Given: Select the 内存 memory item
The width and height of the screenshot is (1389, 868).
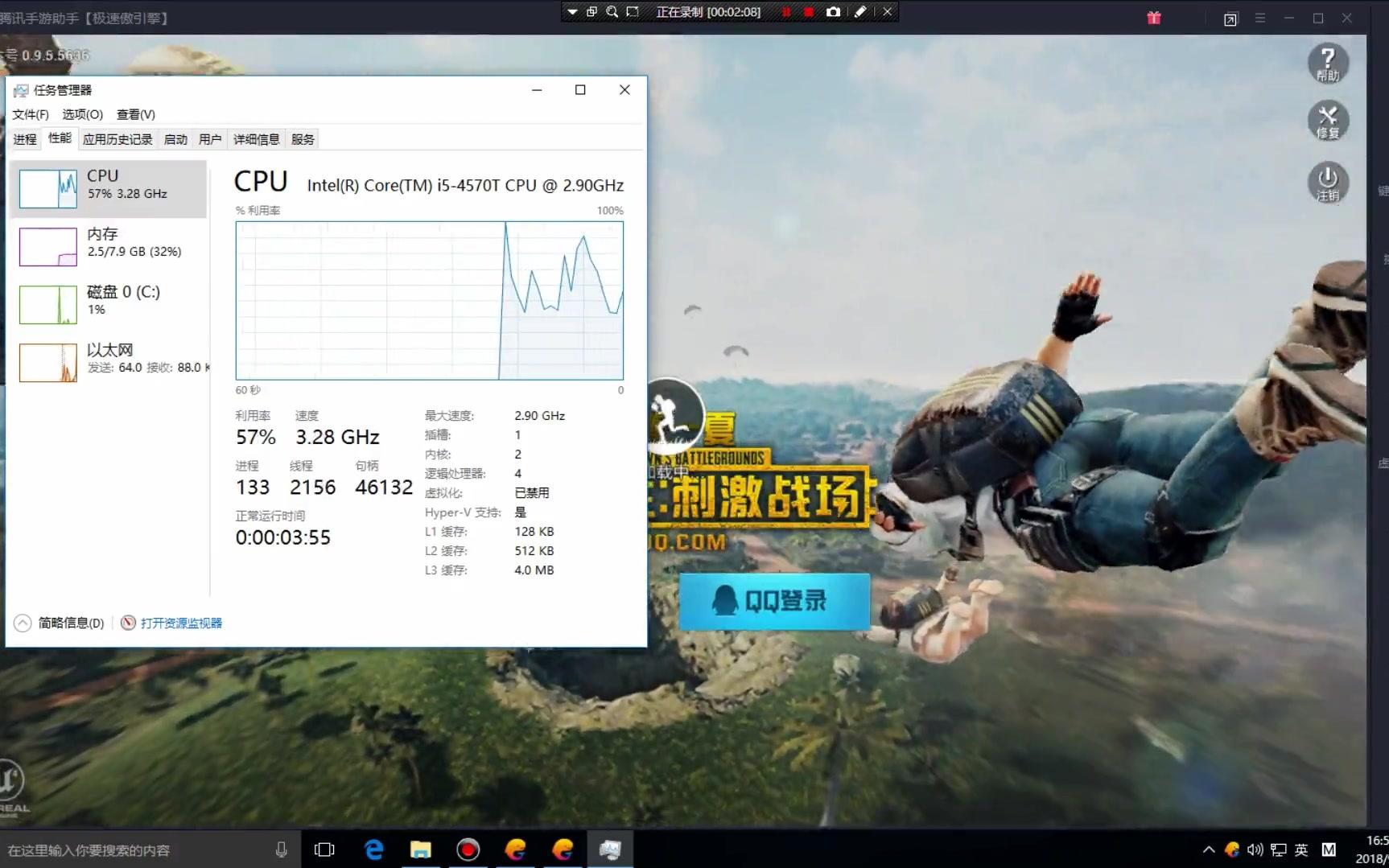Looking at the screenshot, I should click(x=109, y=246).
